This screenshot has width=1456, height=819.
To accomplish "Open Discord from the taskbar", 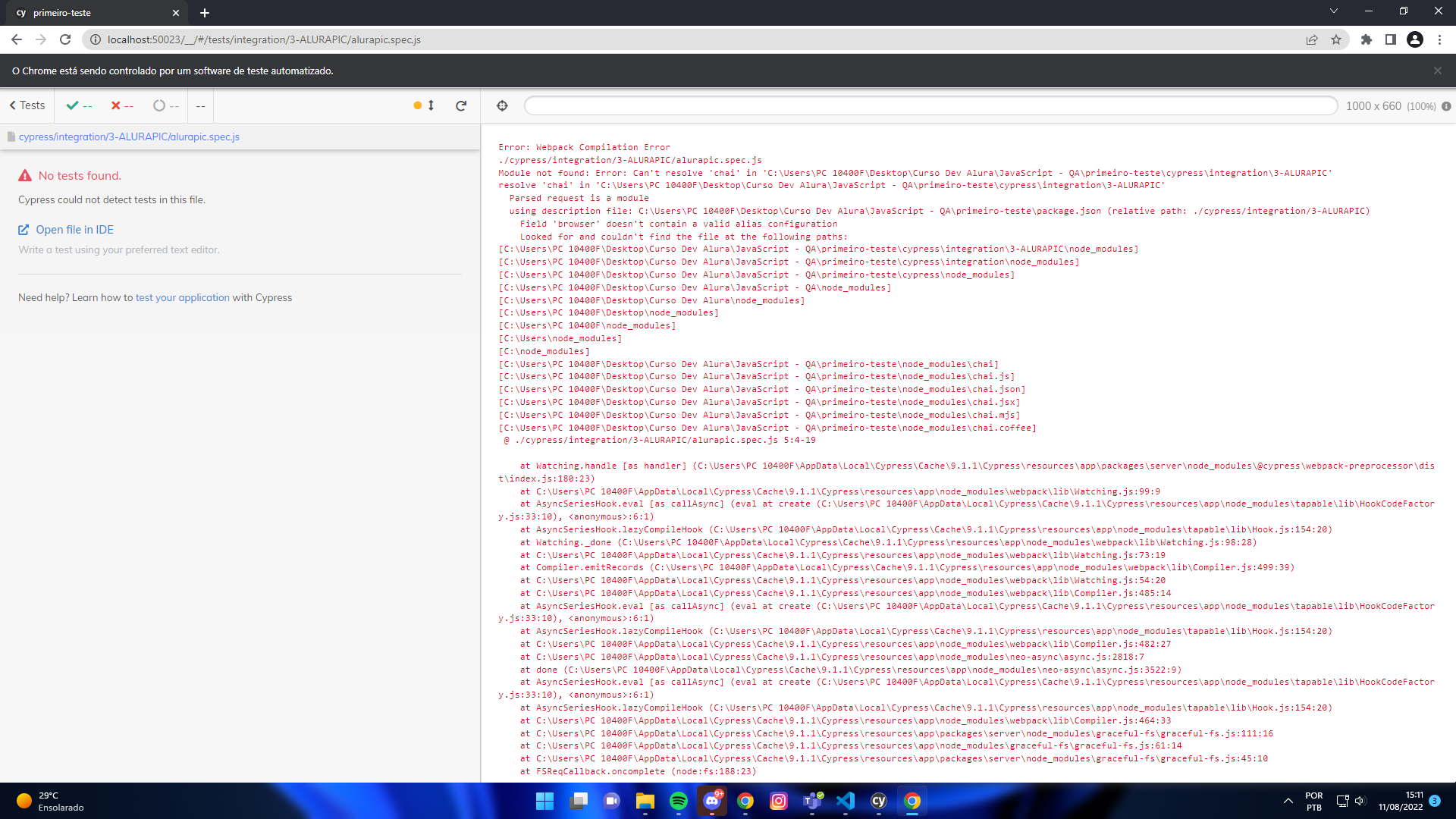I will click(712, 801).
